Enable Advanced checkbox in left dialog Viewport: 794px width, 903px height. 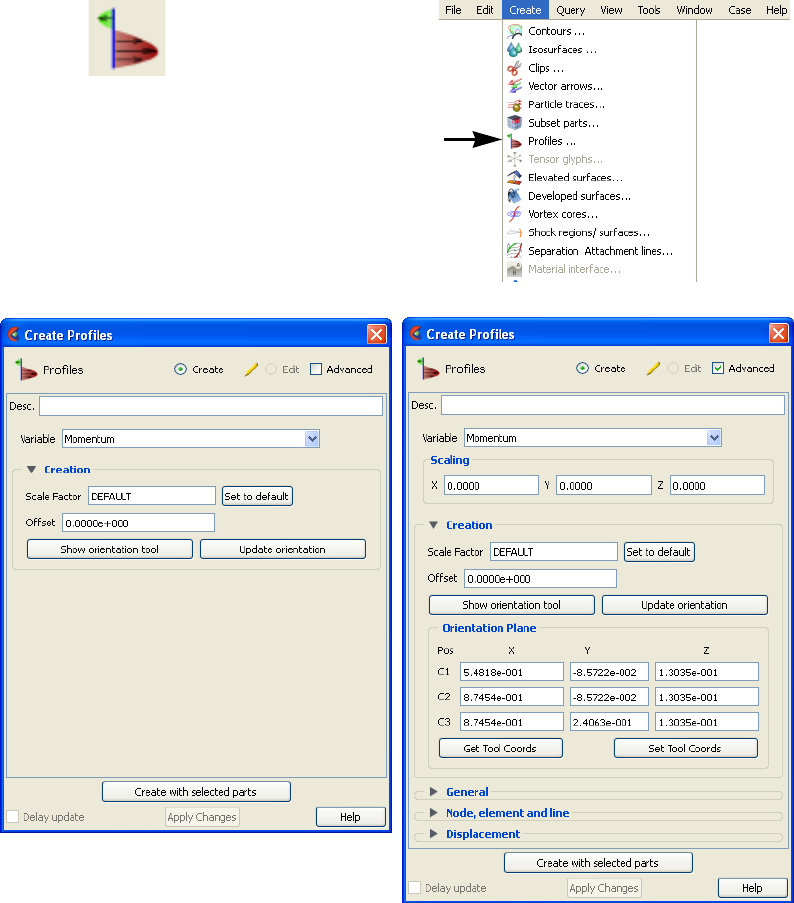pyautogui.click(x=316, y=369)
